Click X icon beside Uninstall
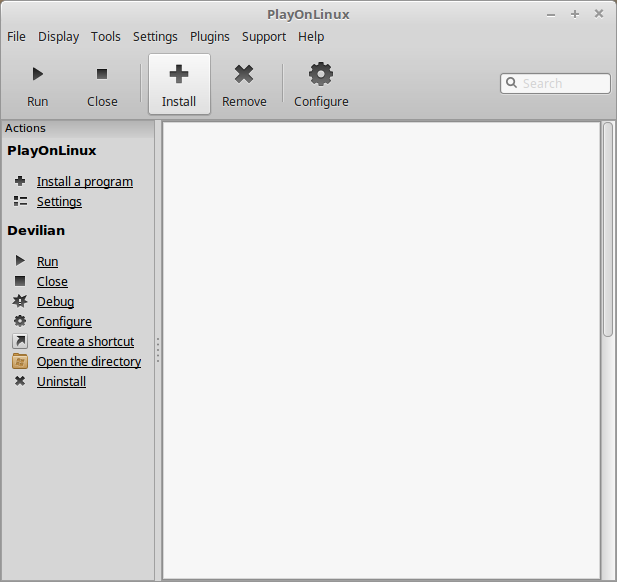 [20, 381]
